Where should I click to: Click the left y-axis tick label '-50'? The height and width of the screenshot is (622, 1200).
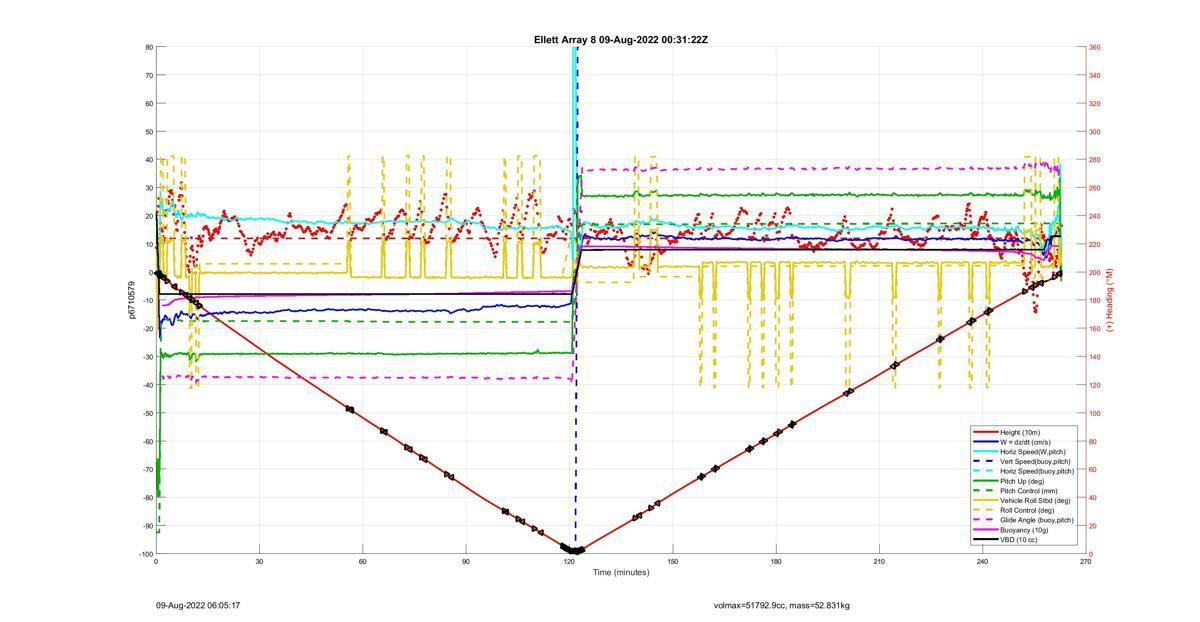tap(148, 413)
